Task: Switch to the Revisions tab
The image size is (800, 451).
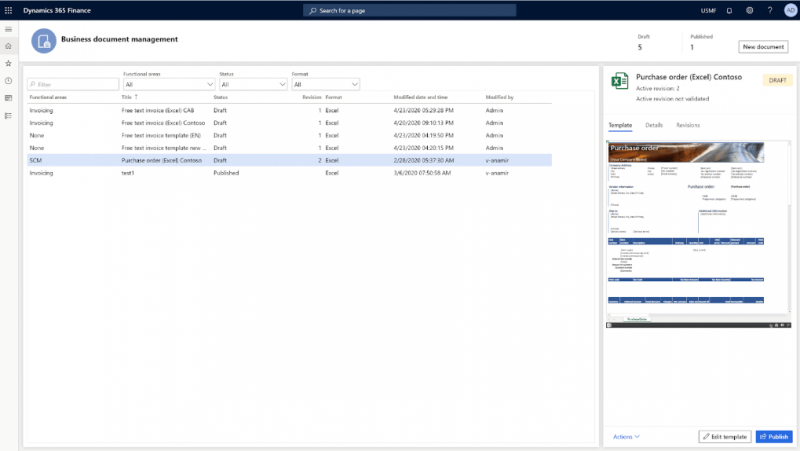Action: [688, 125]
